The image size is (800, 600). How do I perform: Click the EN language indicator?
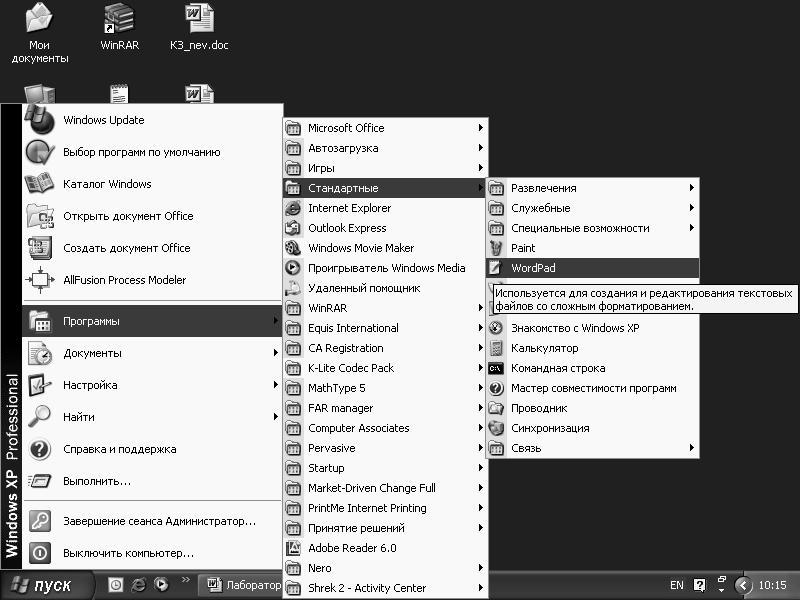coord(677,585)
